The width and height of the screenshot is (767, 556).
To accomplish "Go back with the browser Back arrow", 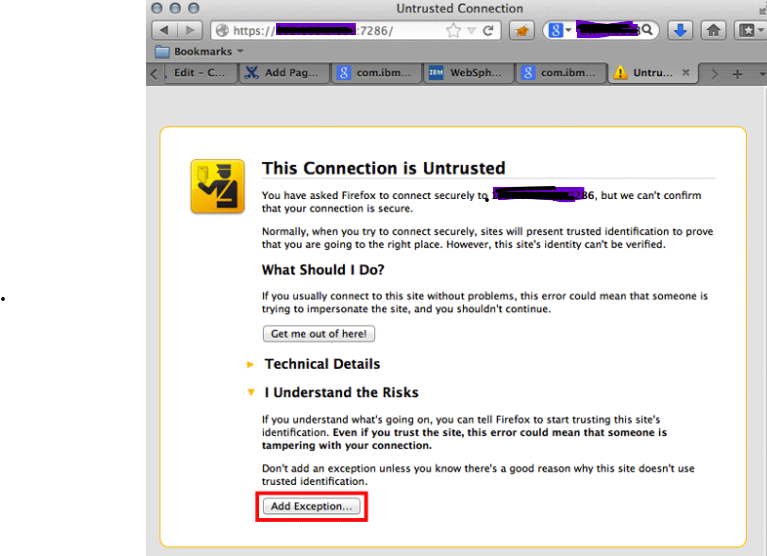I will 164,30.
